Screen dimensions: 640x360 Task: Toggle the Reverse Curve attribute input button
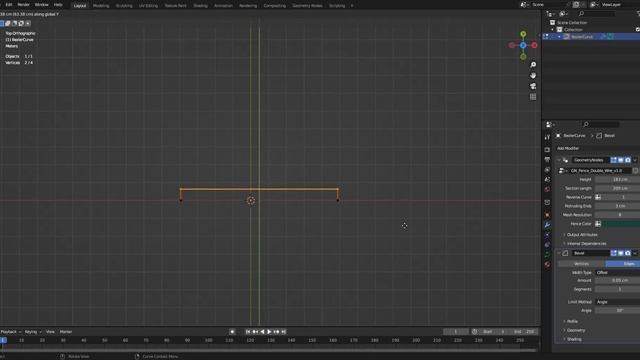click(x=598, y=197)
